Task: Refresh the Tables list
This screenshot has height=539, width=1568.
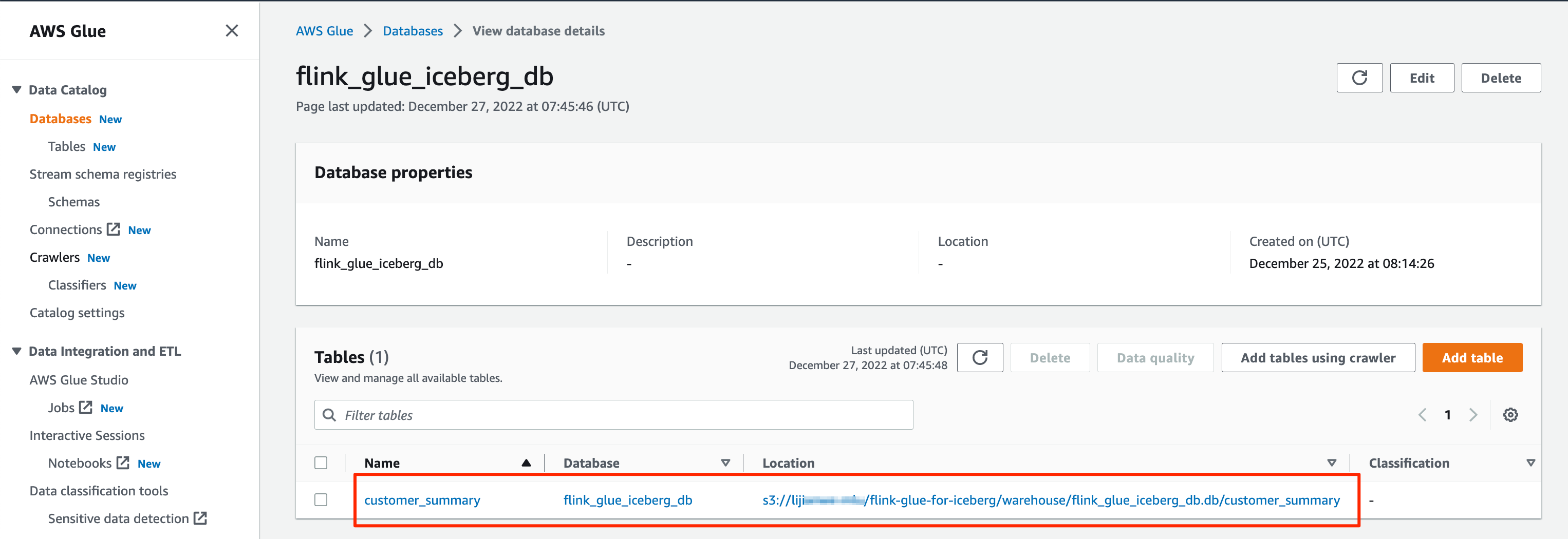Action: [979, 358]
